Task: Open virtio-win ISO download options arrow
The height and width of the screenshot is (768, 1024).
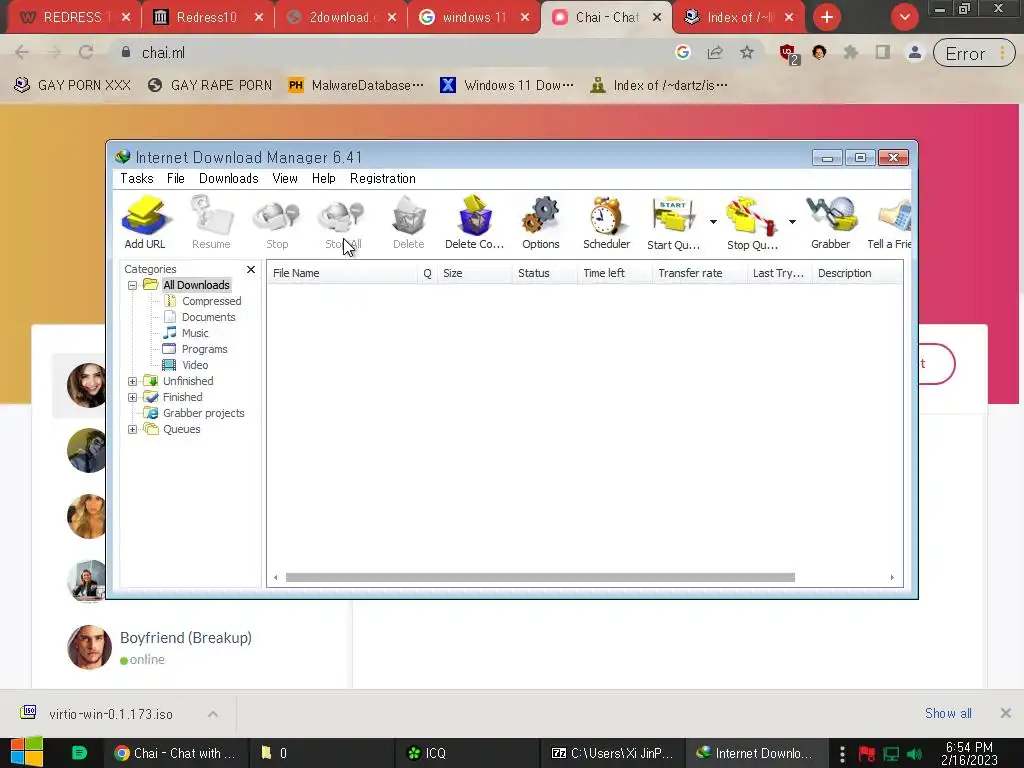Action: pyautogui.click(x=213, y=714)
